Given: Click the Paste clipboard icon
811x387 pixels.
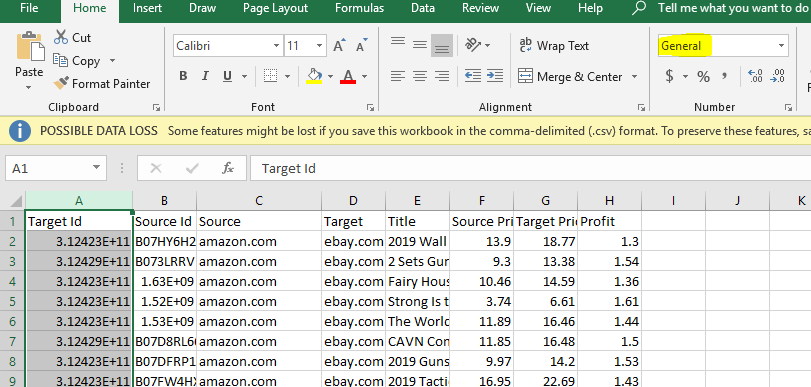Looking at the screenshot, I should click(x=30, y=47).
